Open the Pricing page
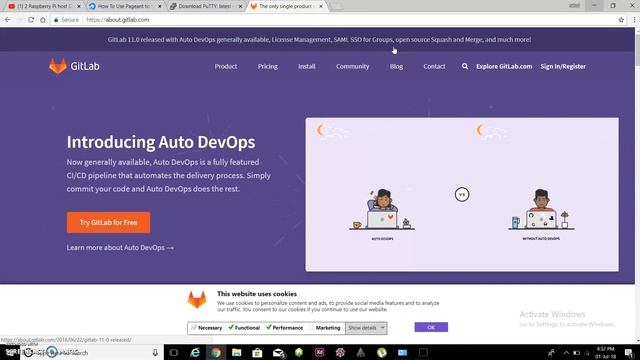 (268, 66)
